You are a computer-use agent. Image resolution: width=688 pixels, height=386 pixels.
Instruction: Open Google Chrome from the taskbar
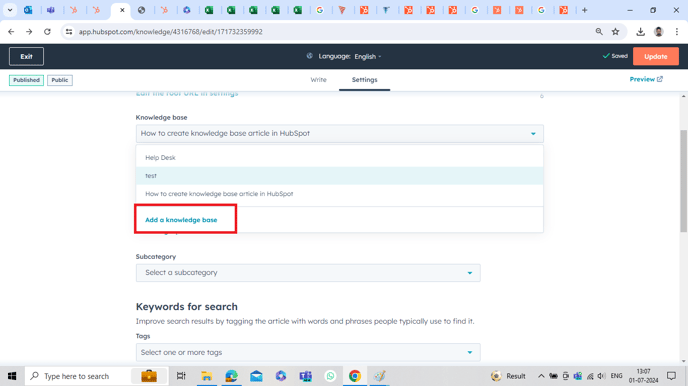pos(355,376)
